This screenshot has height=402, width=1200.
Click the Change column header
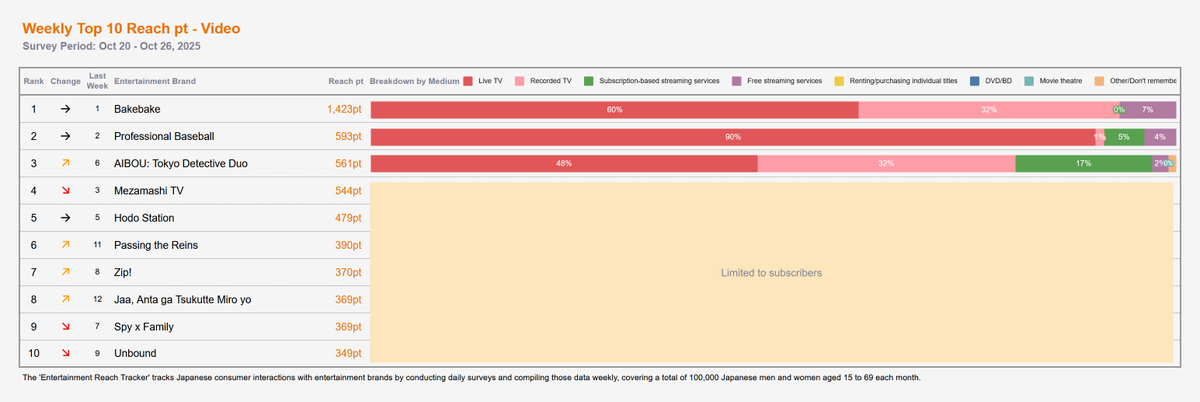tap(65, 80)
